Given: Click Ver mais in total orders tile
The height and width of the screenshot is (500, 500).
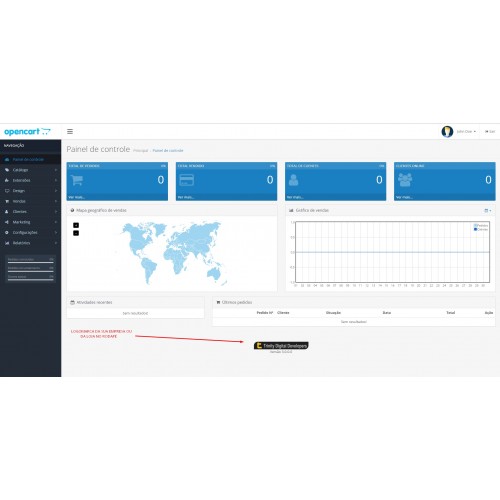Looking at the screenshot, I should coord(76,197).
